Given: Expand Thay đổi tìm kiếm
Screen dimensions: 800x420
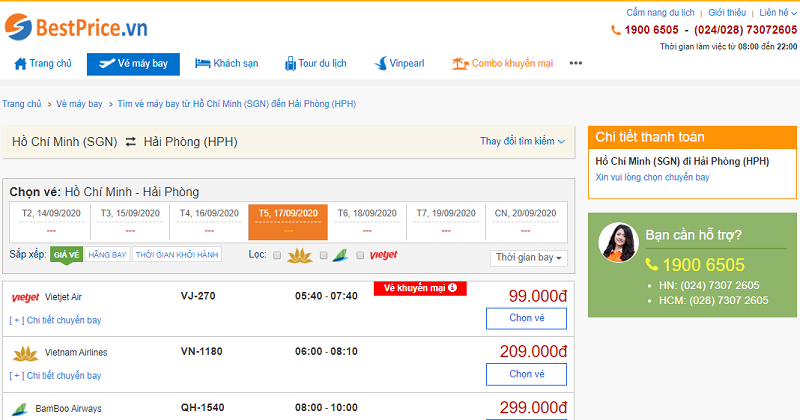Looking at the screenshot, I should [x=522, y=141].
